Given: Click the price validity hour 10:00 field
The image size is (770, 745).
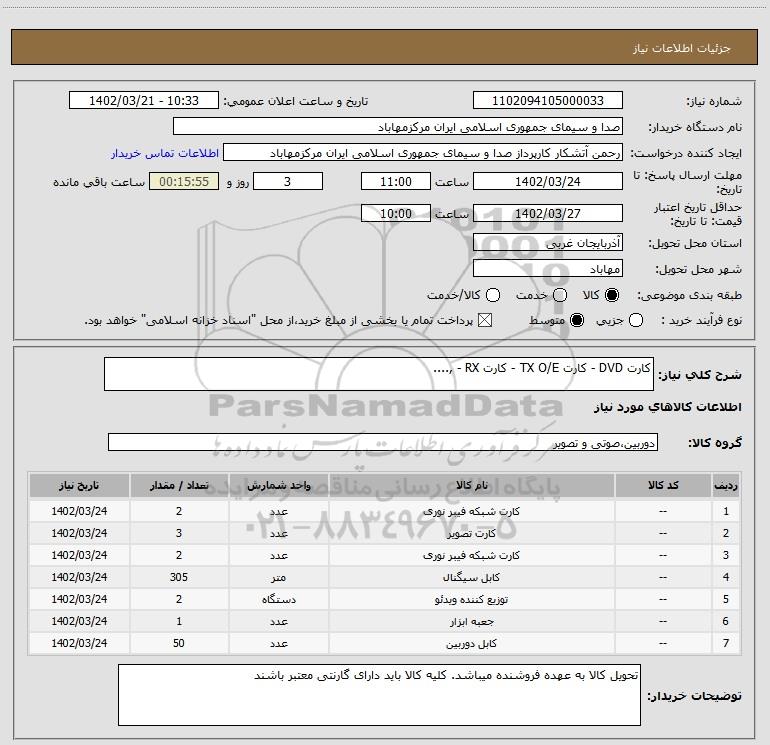Looking at the screenshot, I should click(x=396, y=213).
